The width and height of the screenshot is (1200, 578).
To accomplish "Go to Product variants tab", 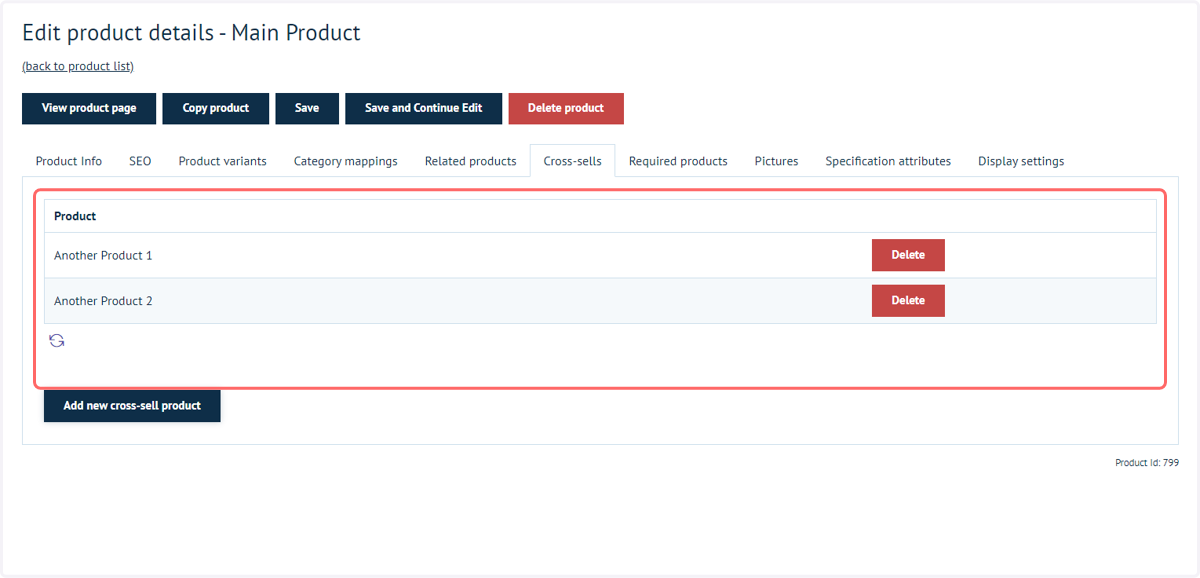I will tap(223, 161).
